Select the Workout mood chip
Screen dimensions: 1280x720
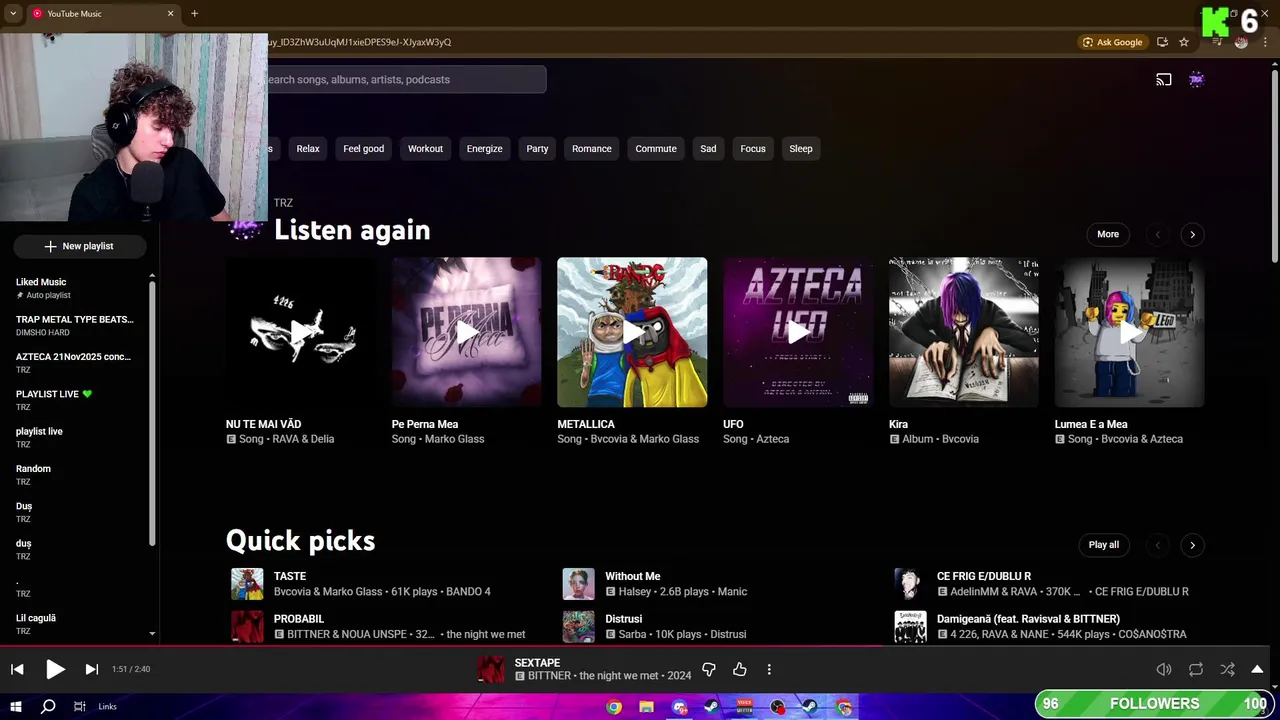[x=425, y=149]
